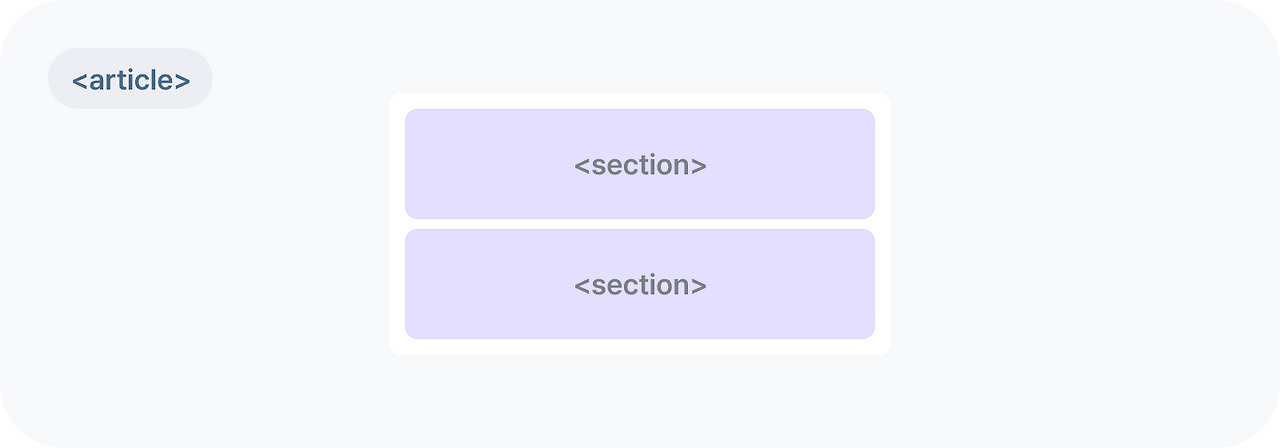
Task: Select the top <section> purple box
Action: 640,164
